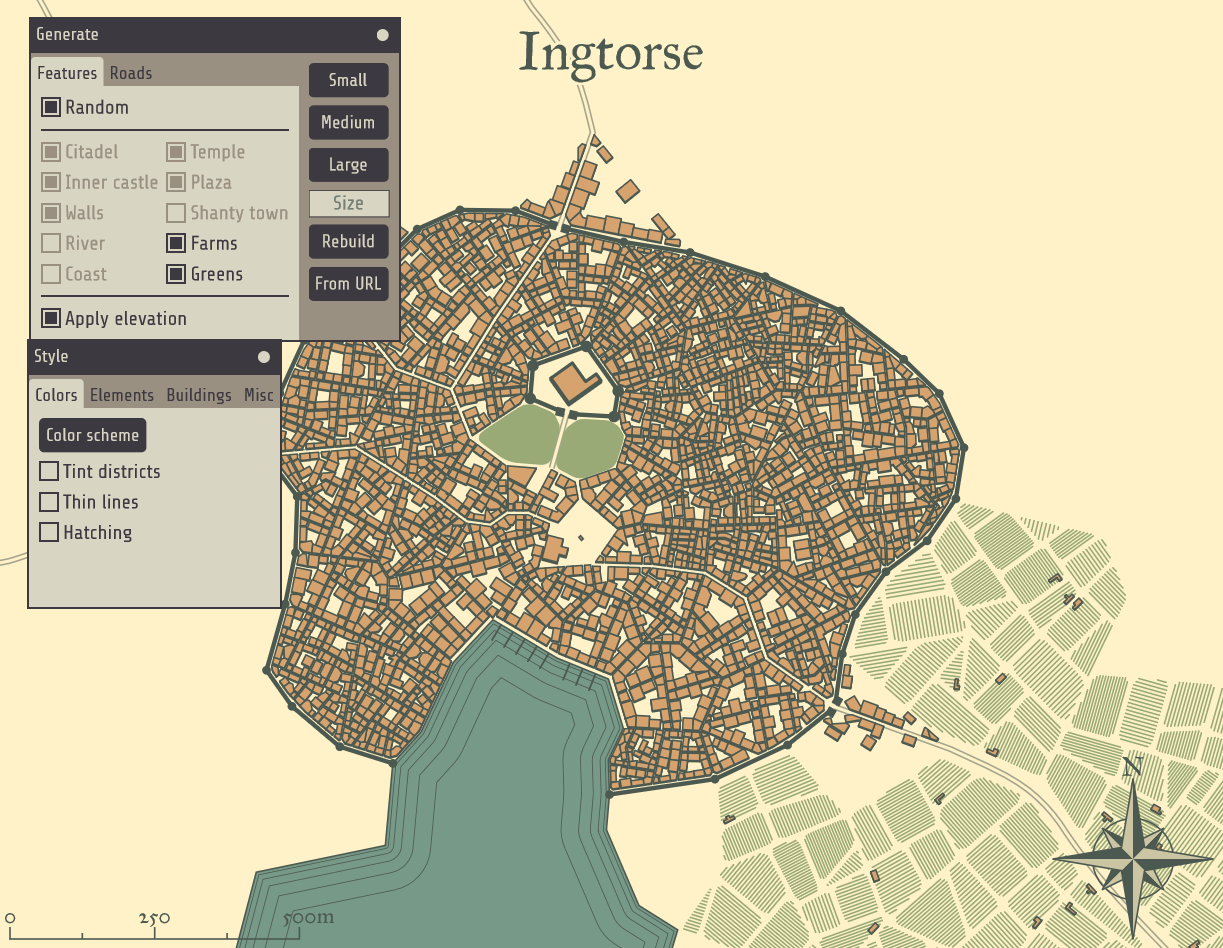Open the Buildings tab in the Style panel

point(199,395)
